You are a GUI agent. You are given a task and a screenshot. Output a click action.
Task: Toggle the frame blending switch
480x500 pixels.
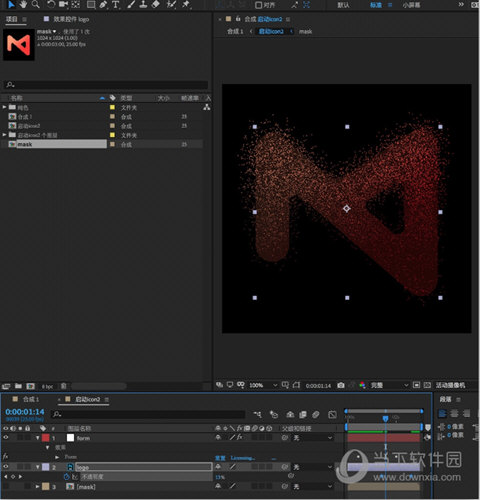[303, 414]
